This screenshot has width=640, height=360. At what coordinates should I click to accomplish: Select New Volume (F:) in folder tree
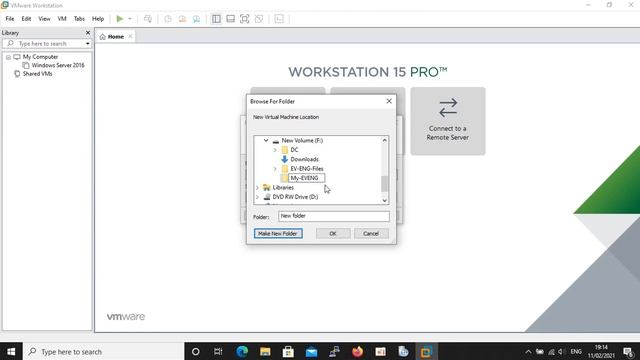tap(302, 140)
